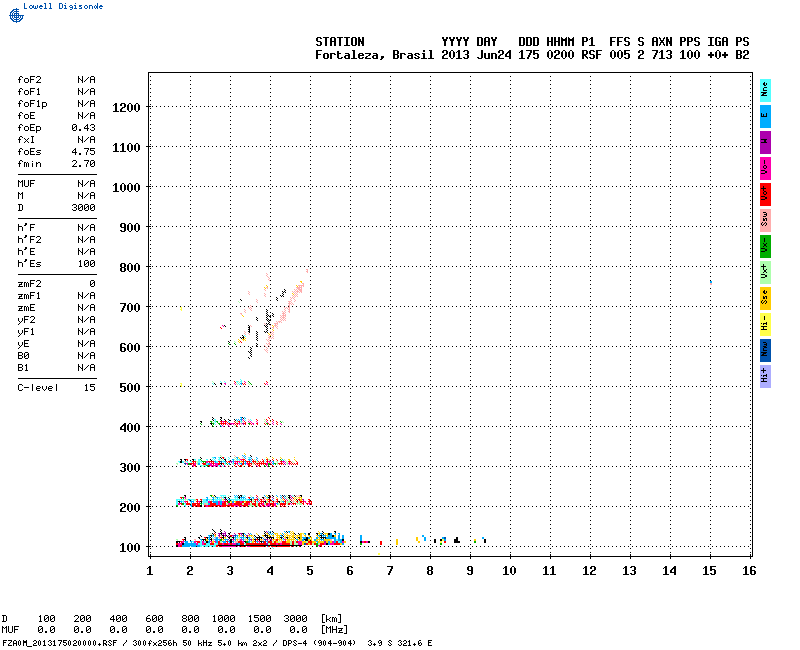Click the B1 parameter label
The height and width of the screenshot is (650, 800).
(23, 368)
